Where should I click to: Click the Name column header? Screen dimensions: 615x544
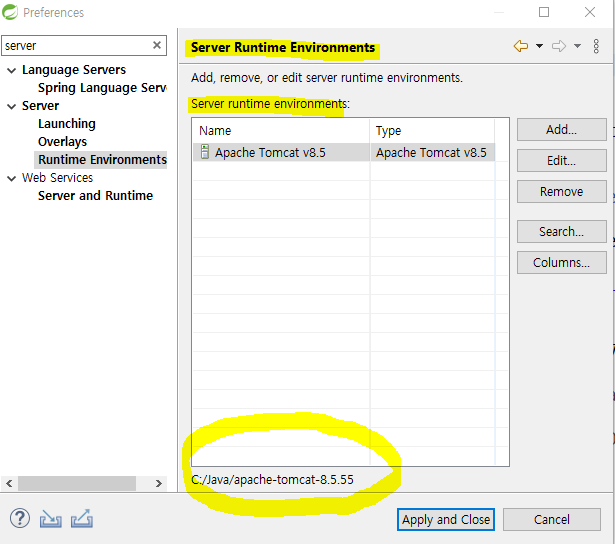pyautogui.click(x=281, y=131)
